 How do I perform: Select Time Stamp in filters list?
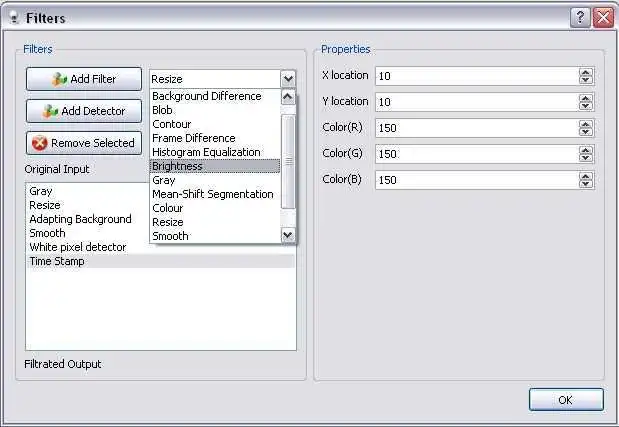point(161,261)
